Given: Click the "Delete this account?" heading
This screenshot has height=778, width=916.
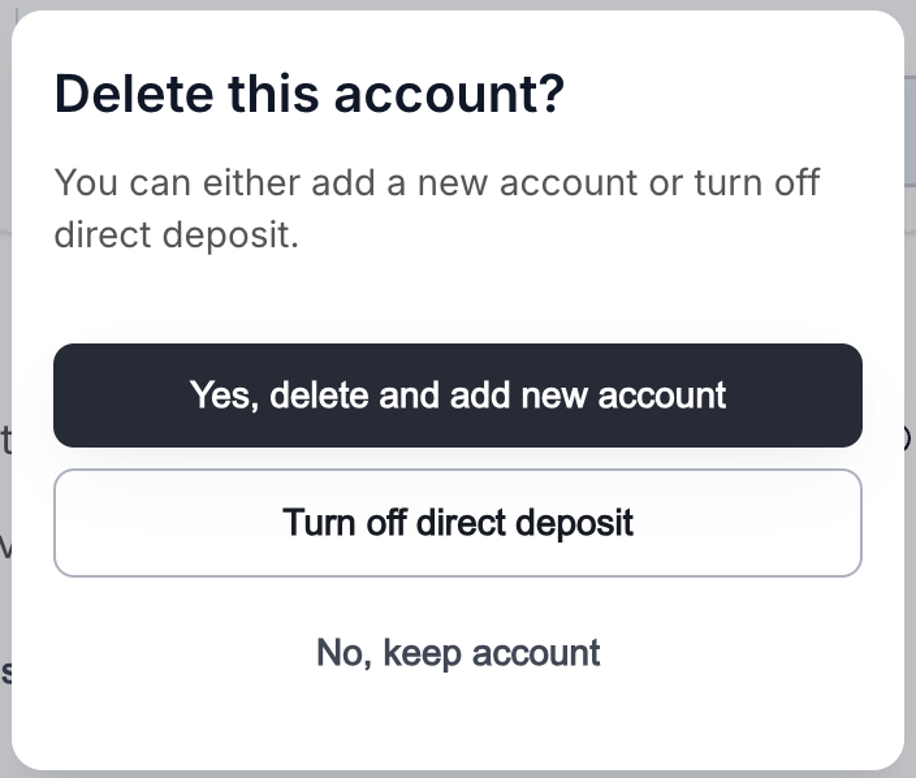Looking at the screenshot, I should pyautogui.click(x=309, y=94).
